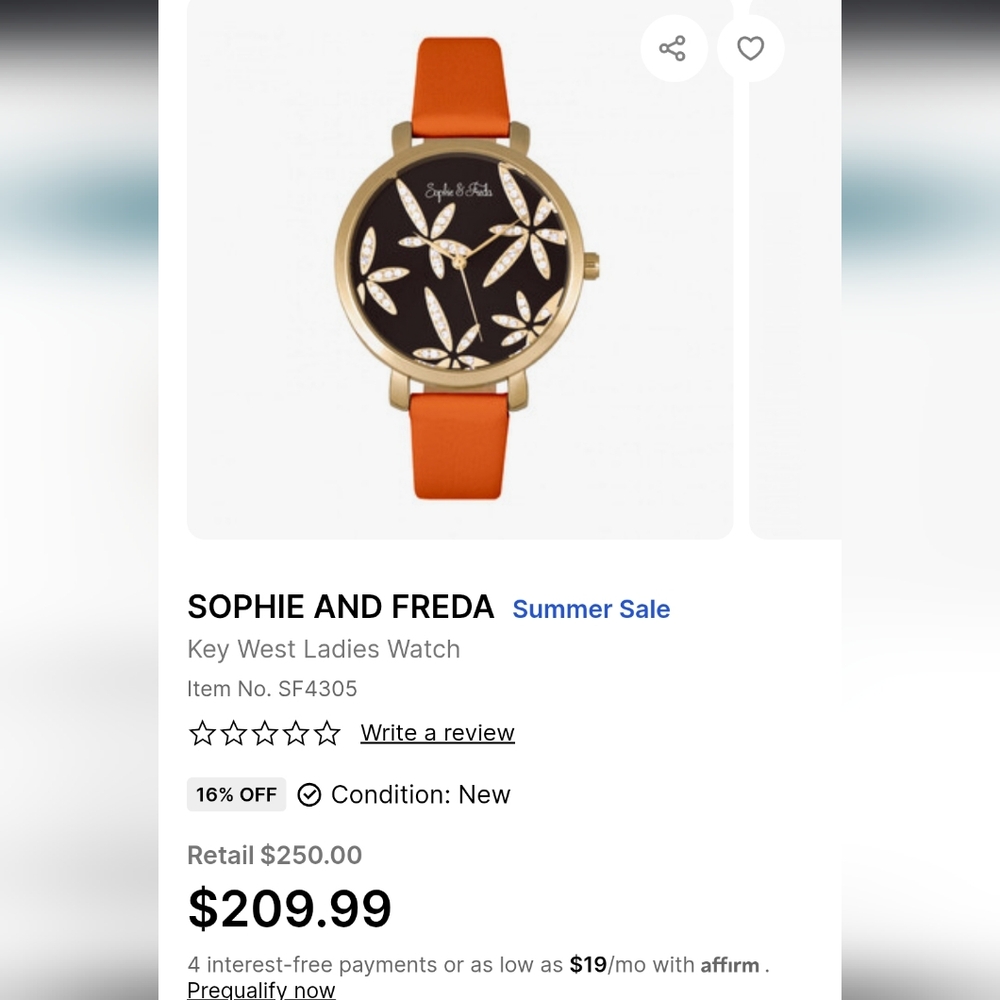The width and height of the screenshot is (1000, 1000).
Task: Click the $209.99 sale price
Action: click(x=289, y=908)
